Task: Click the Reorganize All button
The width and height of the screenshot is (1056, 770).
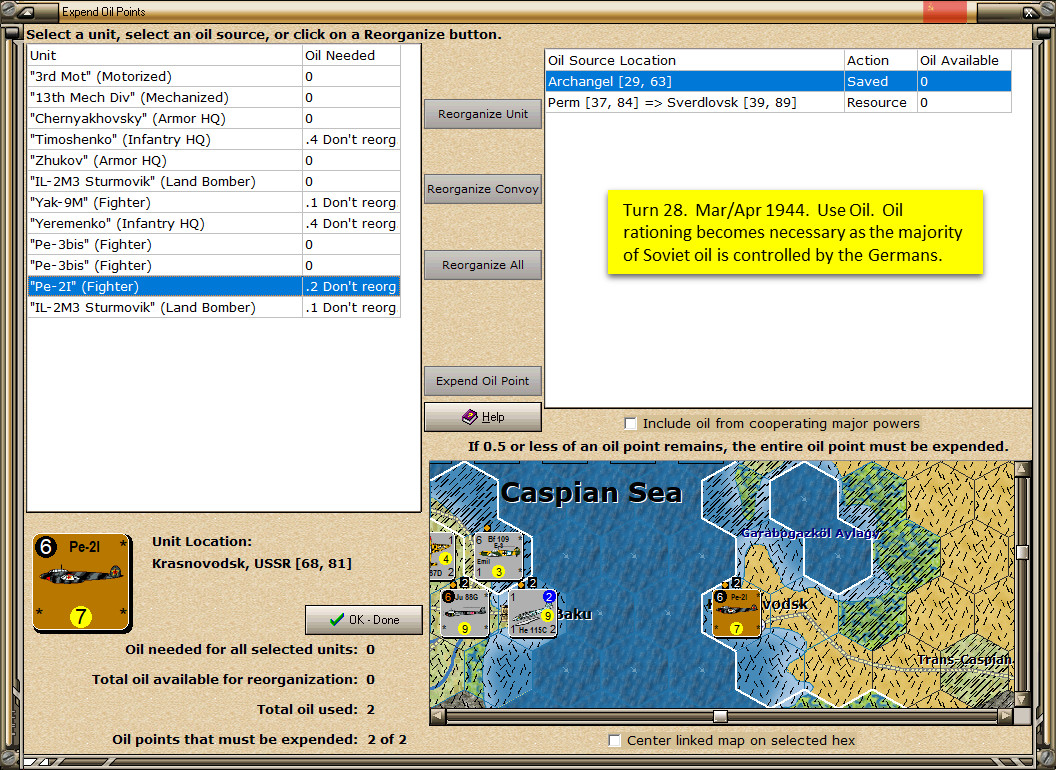Action: pyautogui.click(x=483, y=265)
